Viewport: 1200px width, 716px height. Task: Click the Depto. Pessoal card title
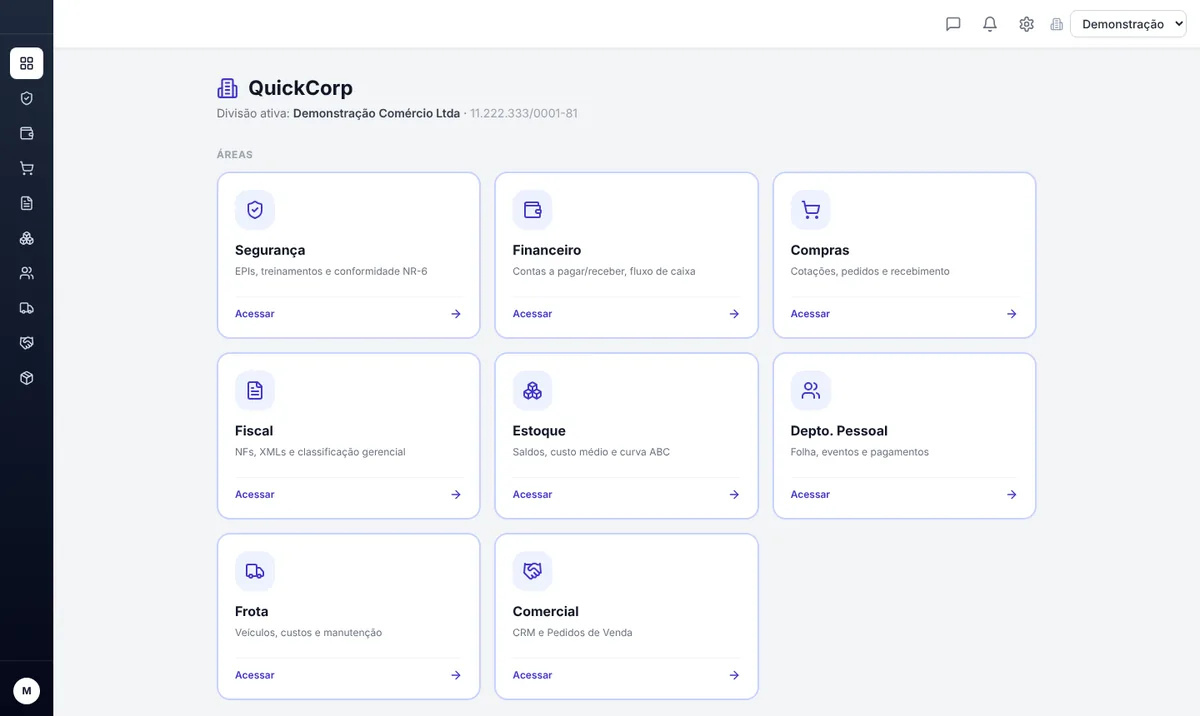[839, 431]
